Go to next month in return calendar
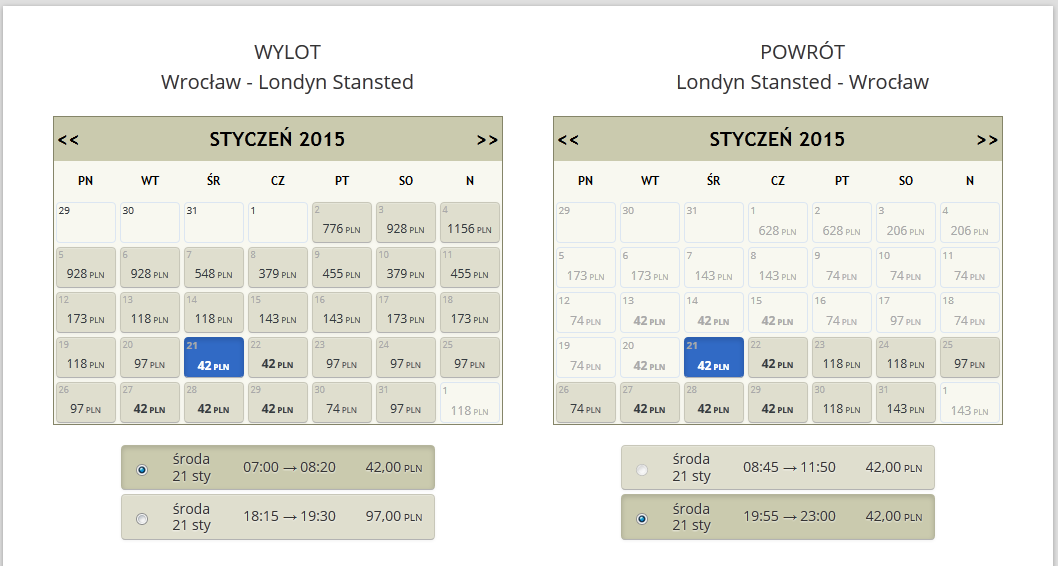 987,140
